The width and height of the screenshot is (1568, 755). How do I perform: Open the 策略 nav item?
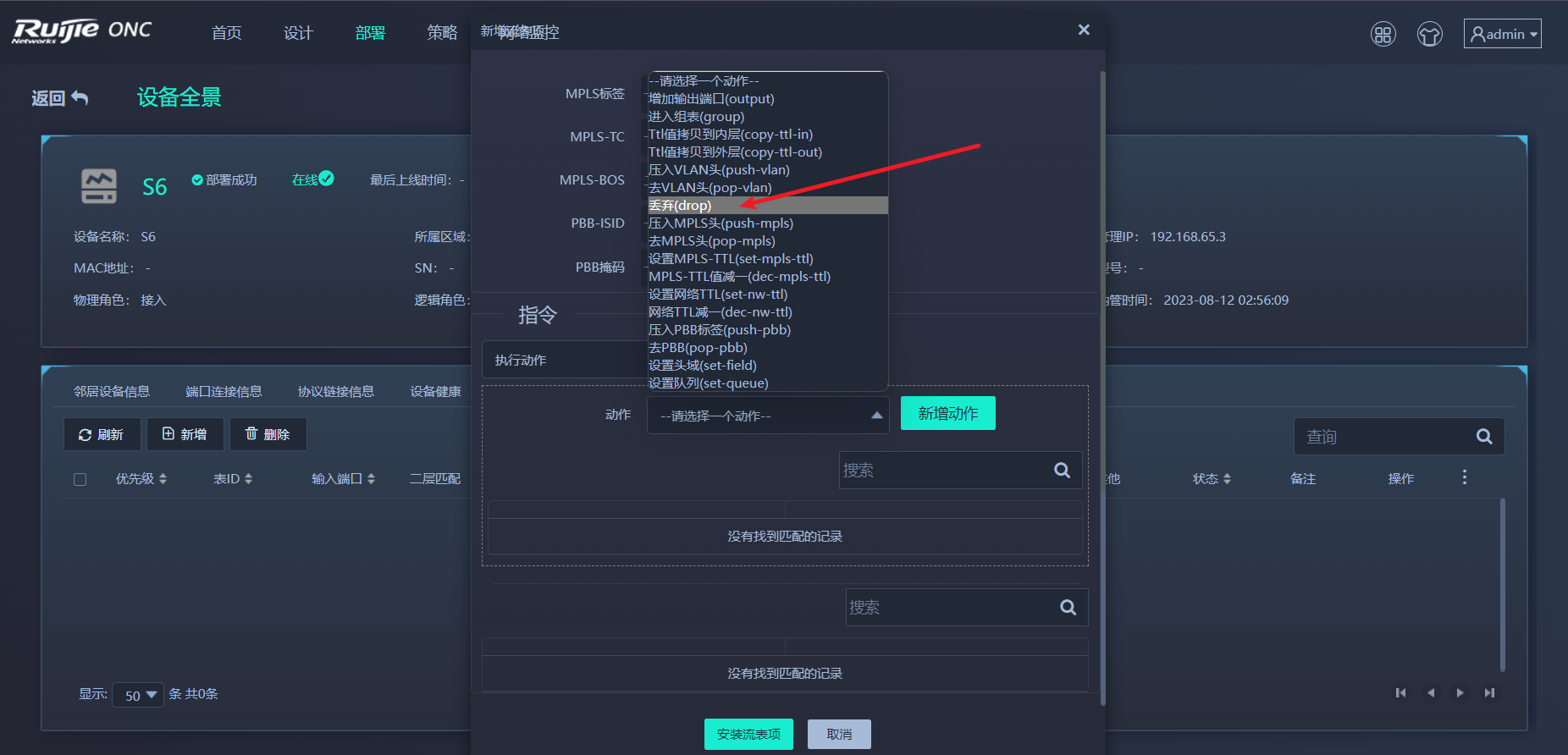click(x=442, y=32)
